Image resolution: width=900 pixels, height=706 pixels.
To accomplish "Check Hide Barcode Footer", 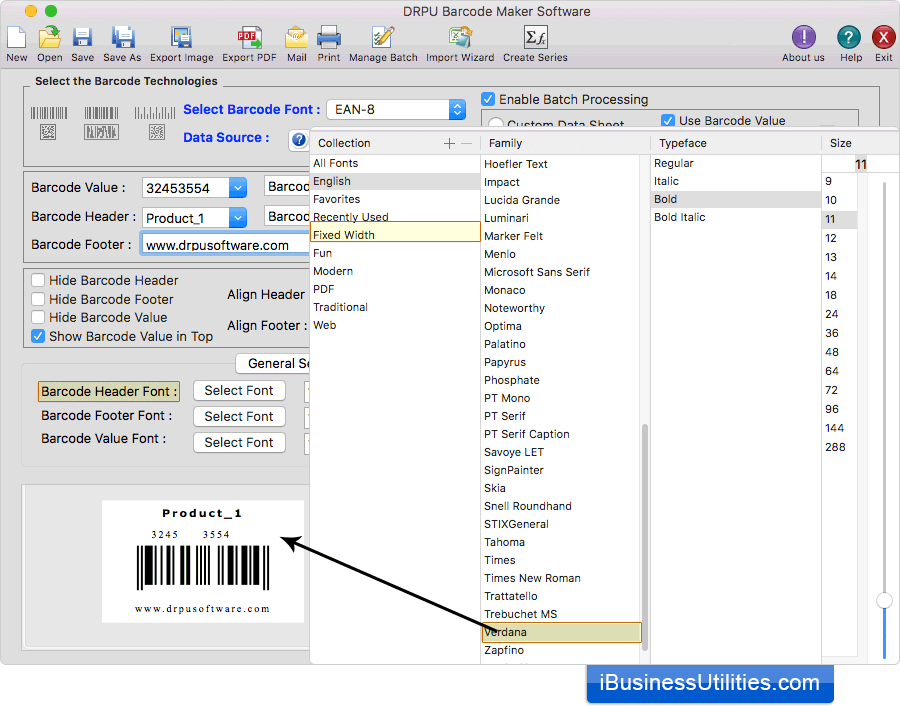I will coord(38,299).
